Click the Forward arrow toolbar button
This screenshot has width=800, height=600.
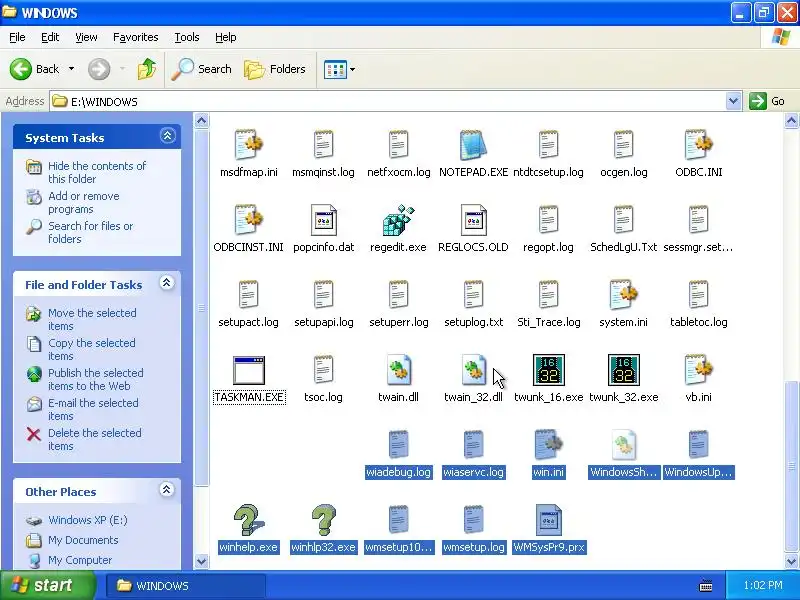pyautogui.click(x=99, y=69)
